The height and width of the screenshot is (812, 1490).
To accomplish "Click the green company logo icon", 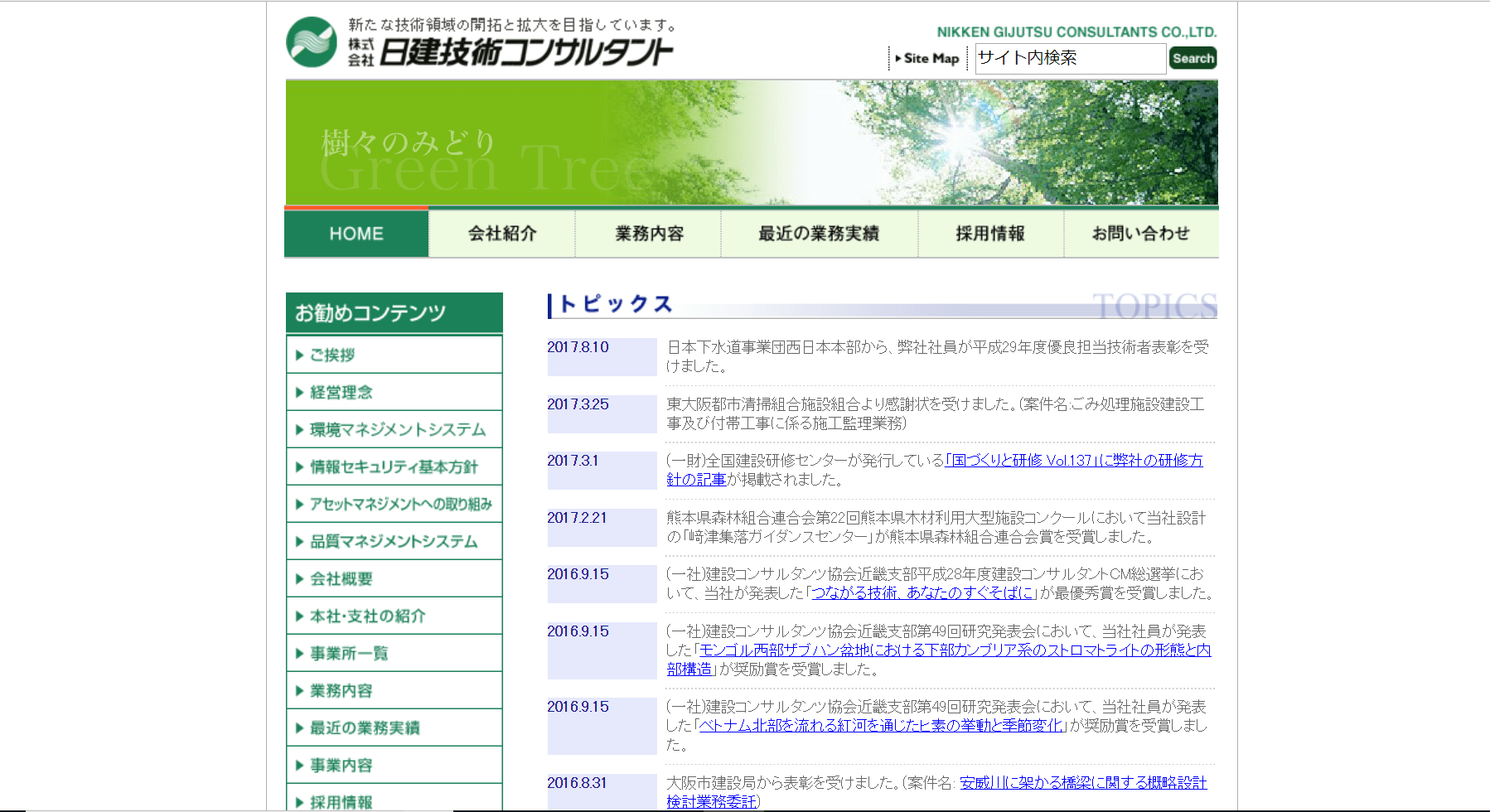I will (312, 42).
